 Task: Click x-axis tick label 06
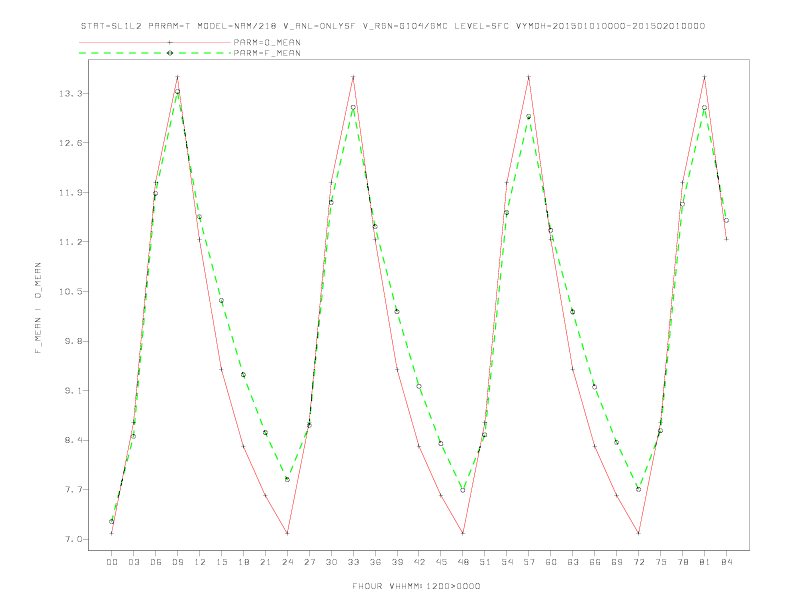156,562
